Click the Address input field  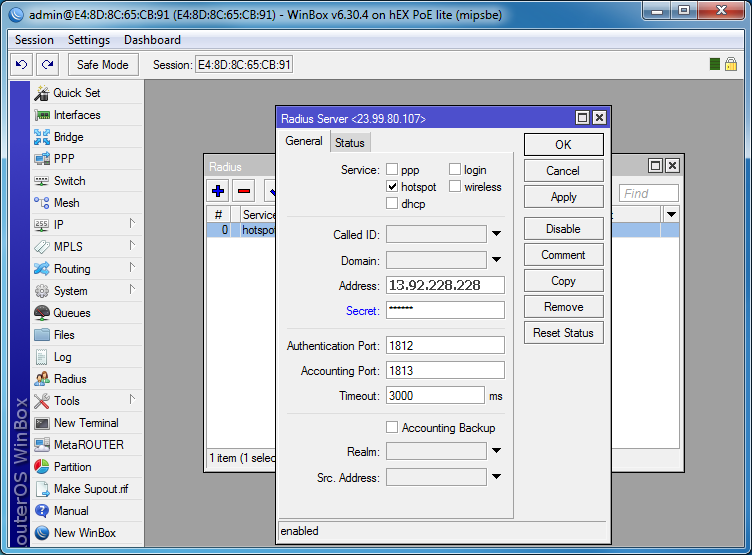click(x=445, y=285)
